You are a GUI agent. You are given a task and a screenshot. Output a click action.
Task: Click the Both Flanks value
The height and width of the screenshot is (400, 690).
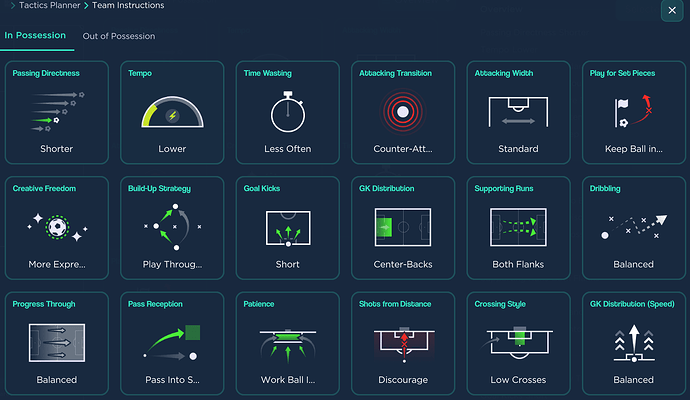click(518, 264)
